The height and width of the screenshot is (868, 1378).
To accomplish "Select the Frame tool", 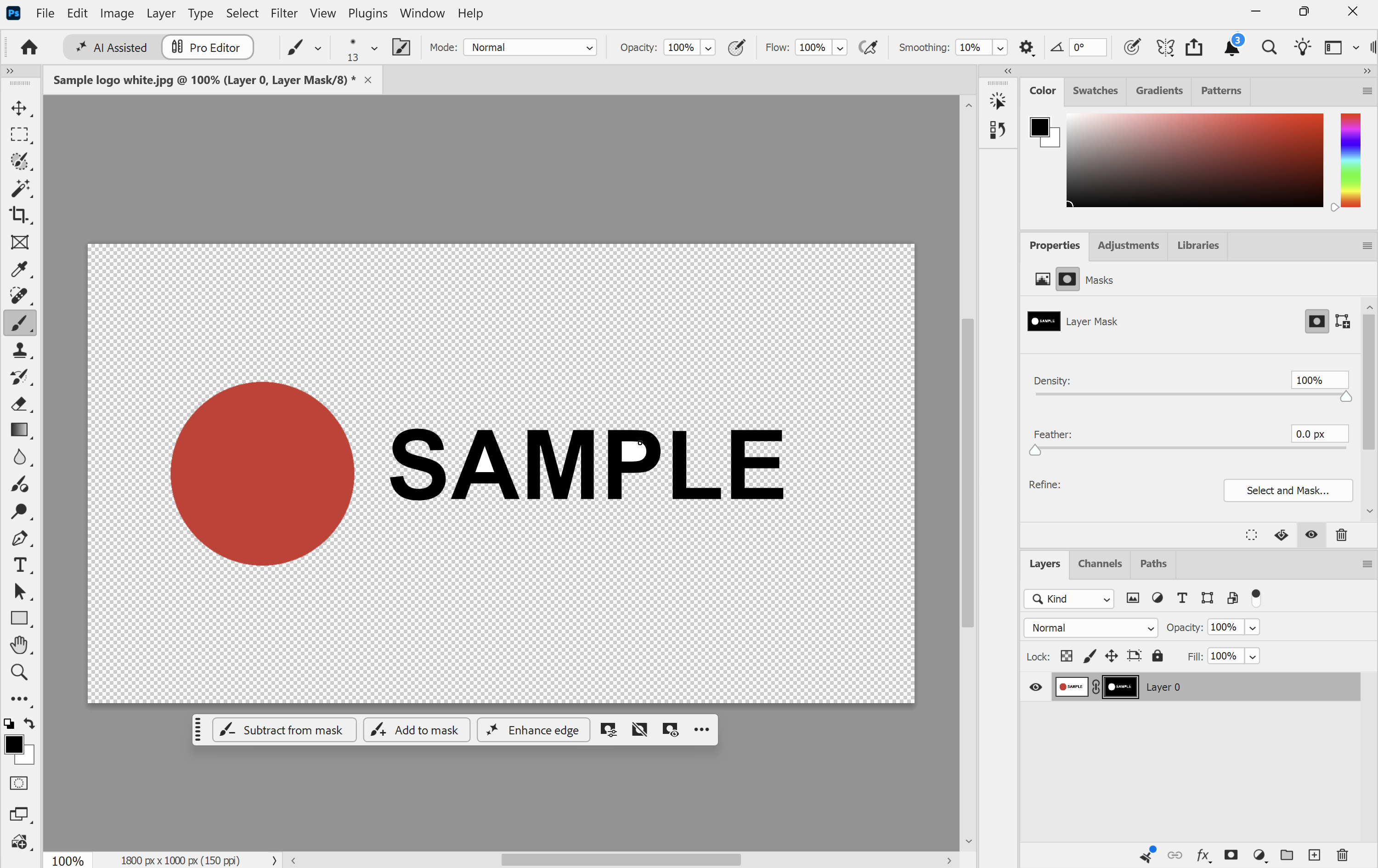I will click(x=19, y=242).
